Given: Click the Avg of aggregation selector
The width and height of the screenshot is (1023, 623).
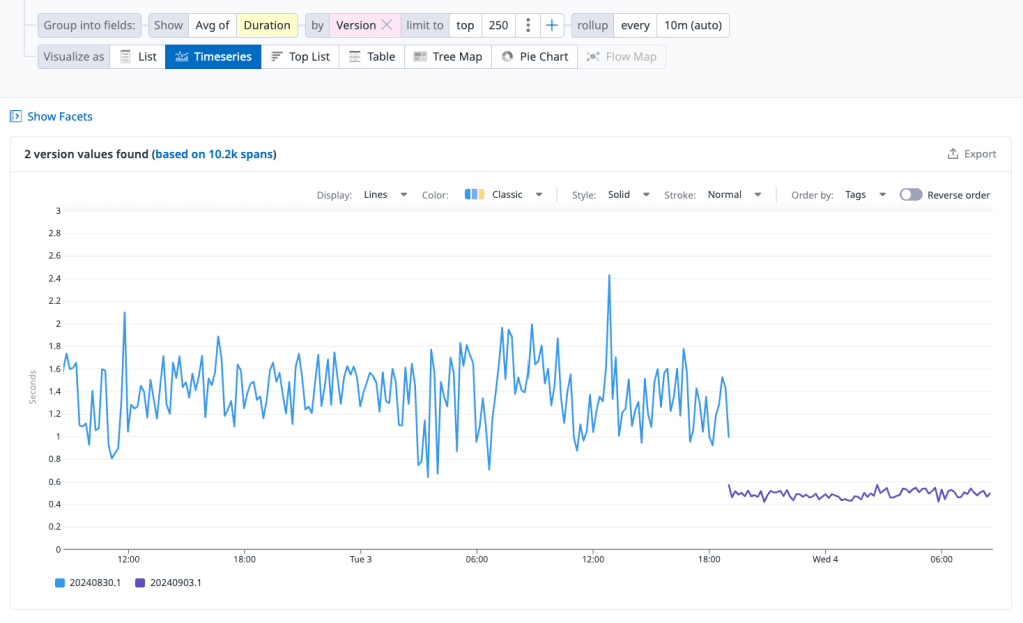Looking at the screenshot, I should click(x=212, y=25).
